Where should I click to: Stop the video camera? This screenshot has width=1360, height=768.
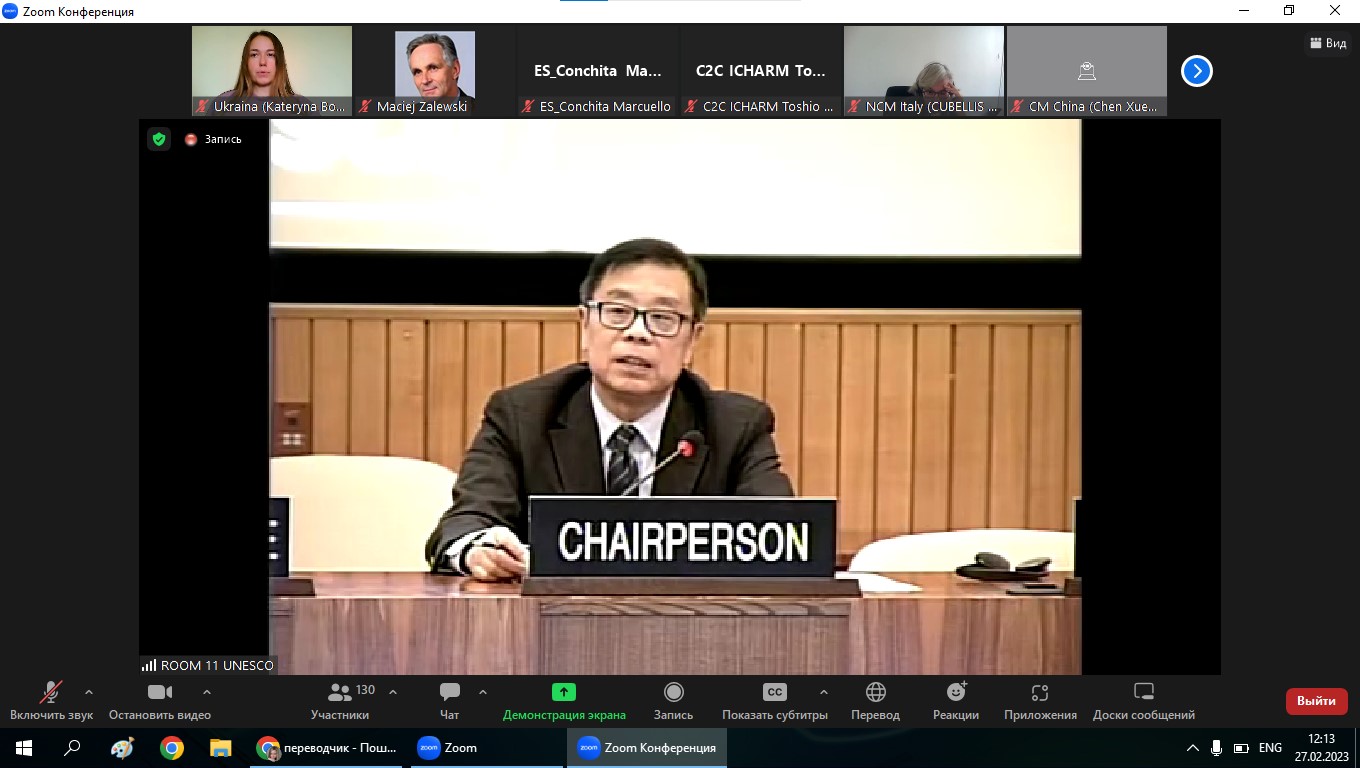point(160,692)
